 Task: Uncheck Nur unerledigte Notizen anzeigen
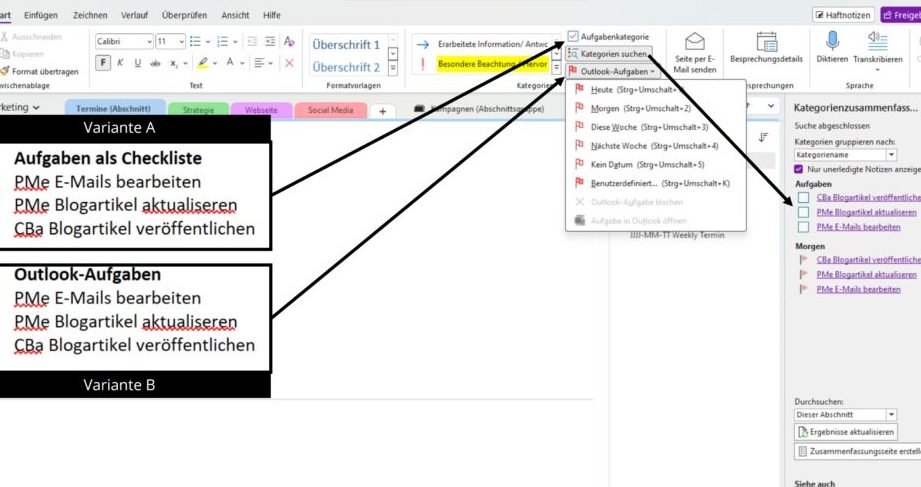pyautogui.click(x=798, y=169)
